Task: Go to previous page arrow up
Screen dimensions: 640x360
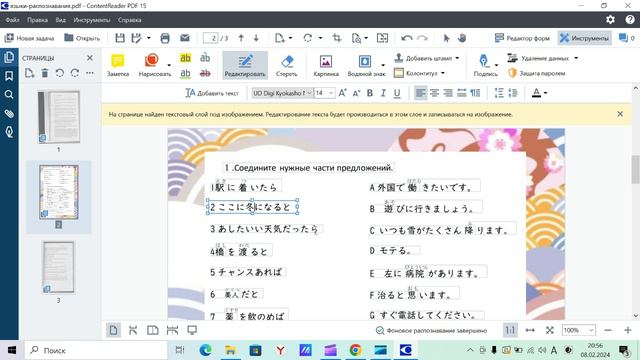Action: point(241,38)
